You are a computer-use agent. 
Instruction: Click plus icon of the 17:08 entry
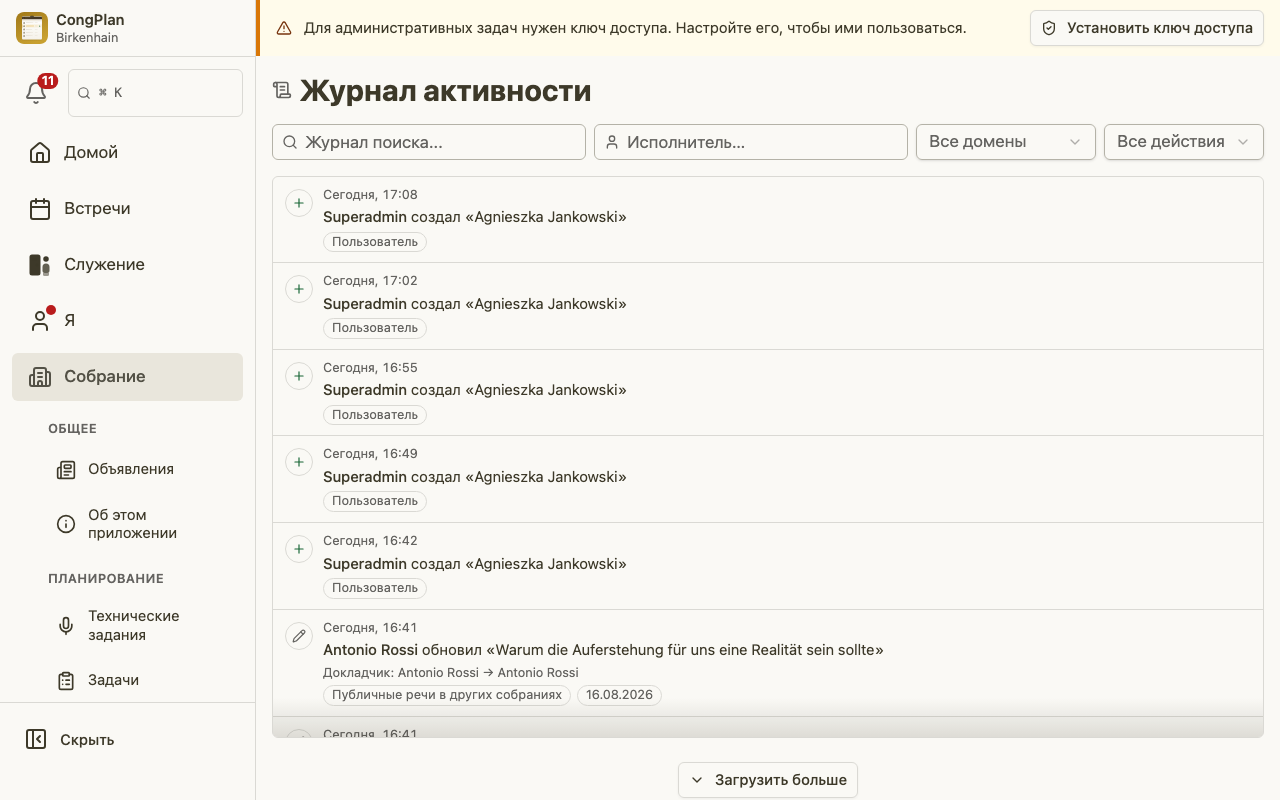[298, 203]
